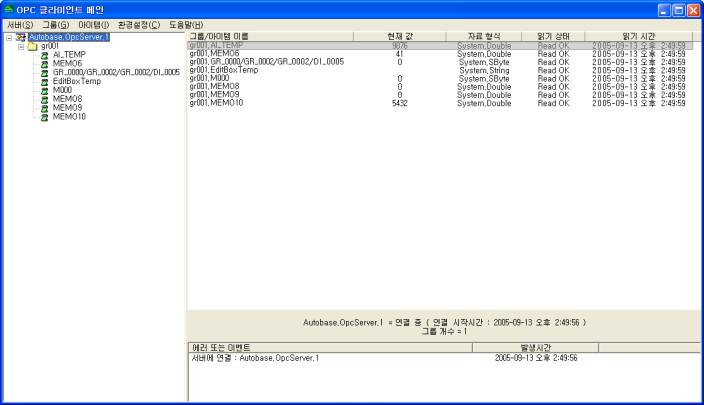Open the 서버(S) menu

pyautogui.click(x=20, y=24)
